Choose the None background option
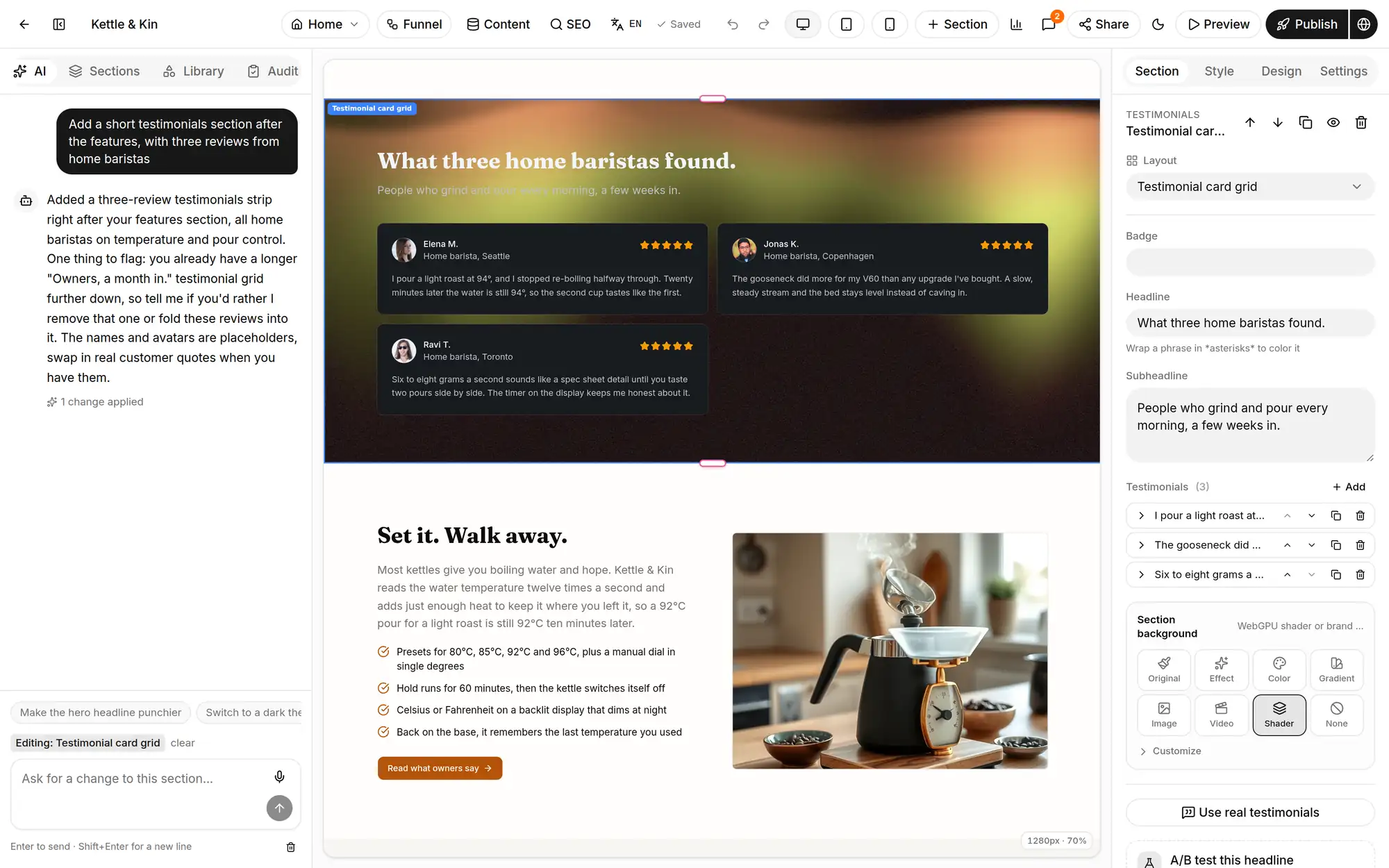The width and height of the screenshot is (1389, 868). tap(1336, 715)
